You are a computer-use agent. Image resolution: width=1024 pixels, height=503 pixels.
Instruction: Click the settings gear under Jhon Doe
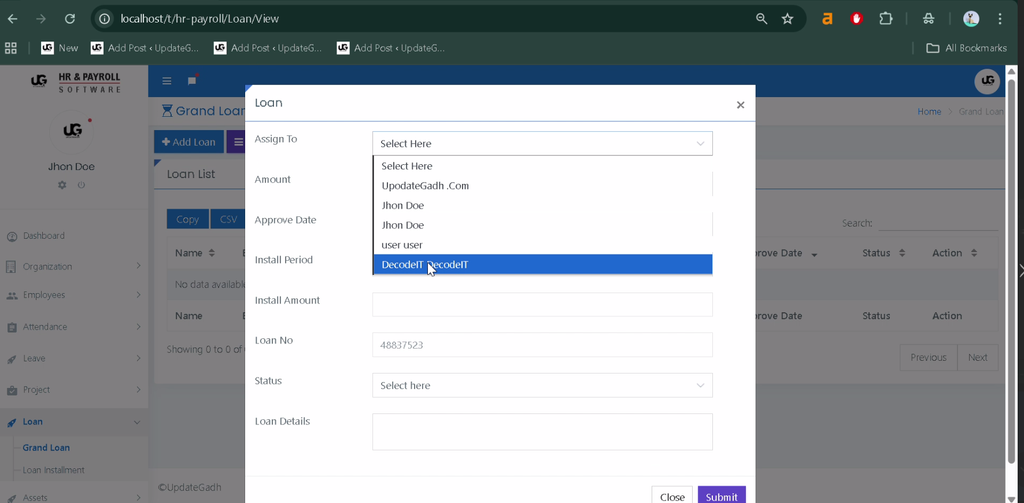62,185
